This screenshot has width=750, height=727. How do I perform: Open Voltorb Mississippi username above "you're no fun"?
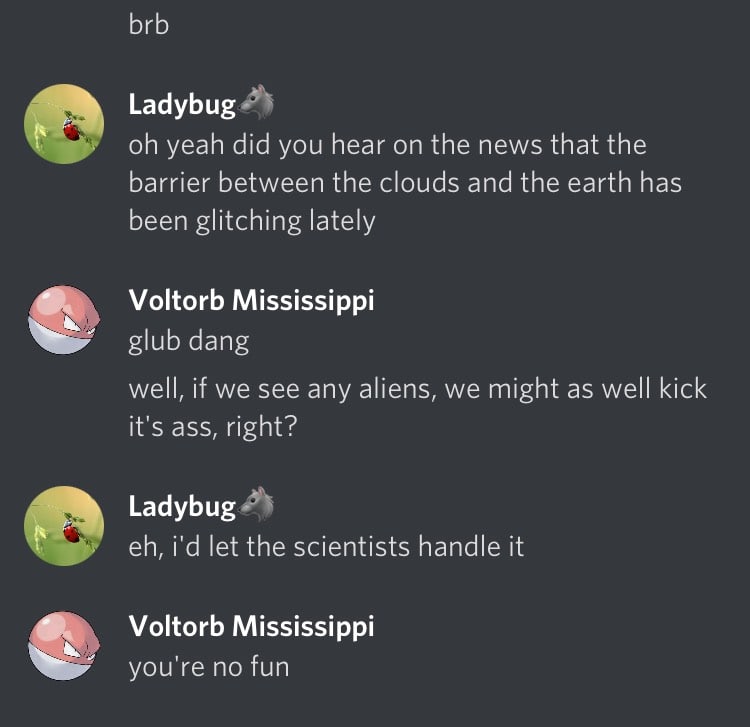(251, 627)
